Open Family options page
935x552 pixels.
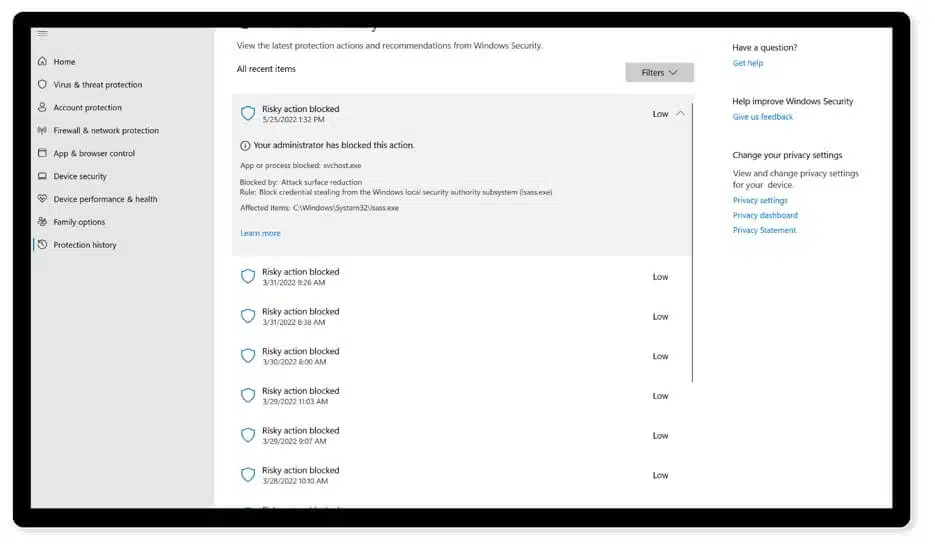[x=79, y=222]
